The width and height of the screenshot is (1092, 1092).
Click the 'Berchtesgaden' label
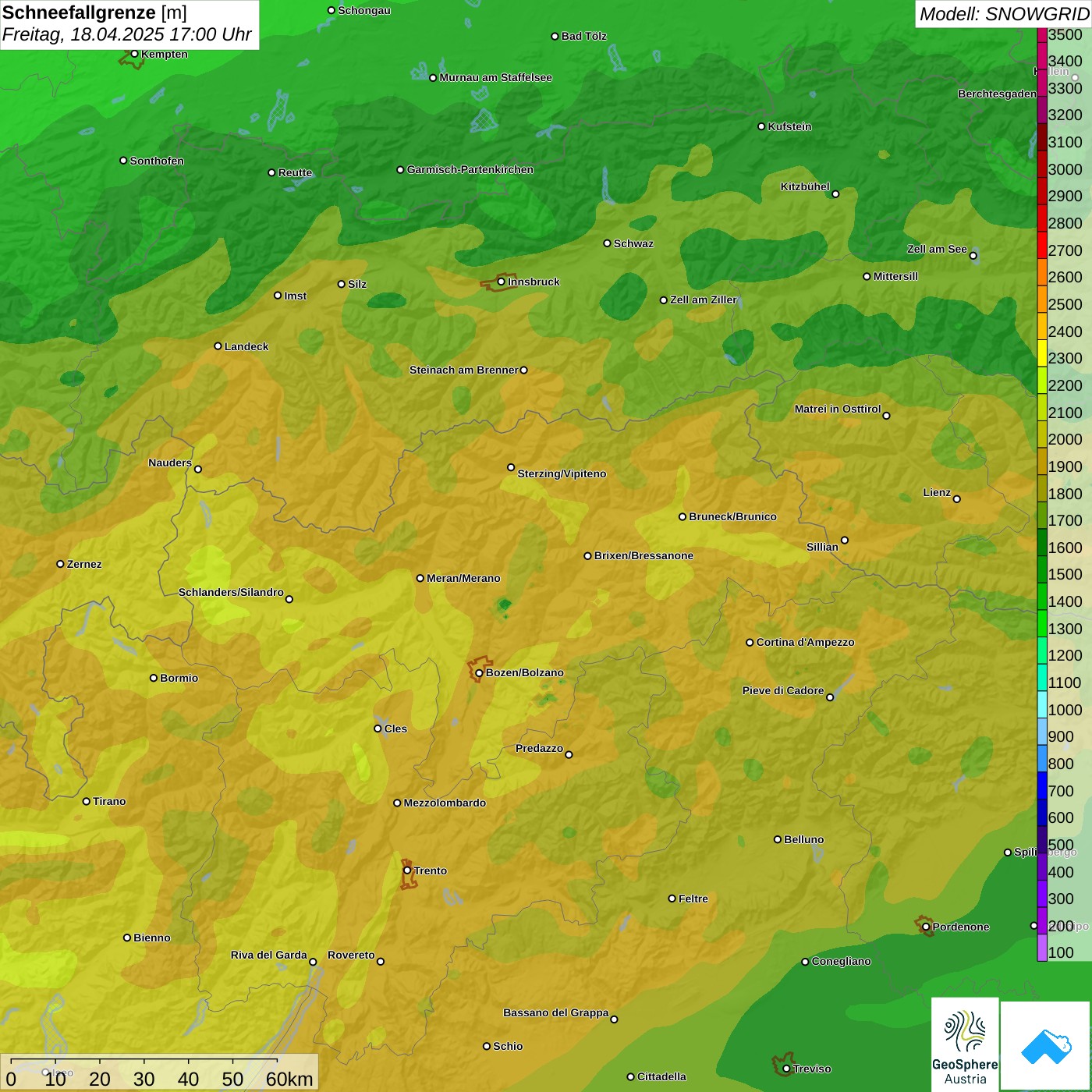(997, 94)
